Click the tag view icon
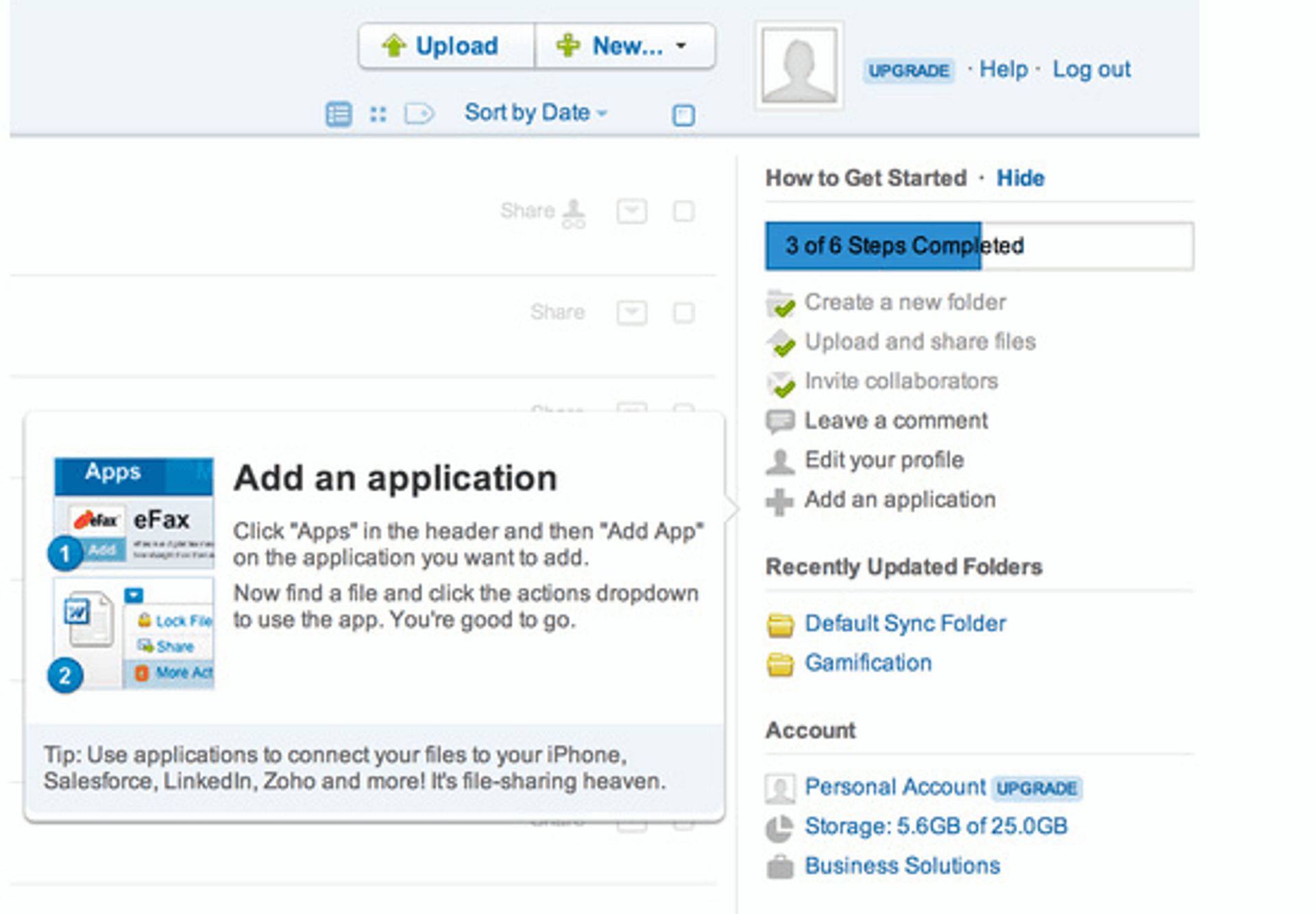Viewport: 1316px width, 914px height. pyautogui.click(x=419, y=113)
